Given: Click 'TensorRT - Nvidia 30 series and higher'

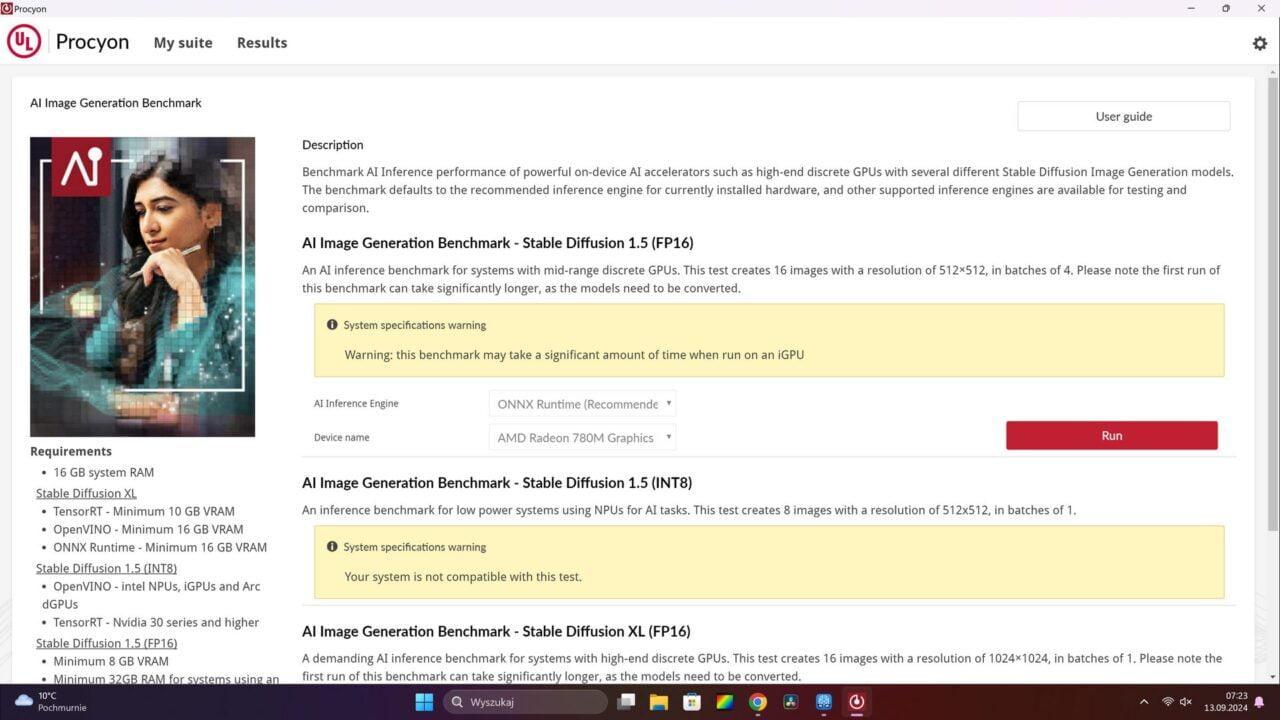Looking at the screenshot, I should coord(156,622).
